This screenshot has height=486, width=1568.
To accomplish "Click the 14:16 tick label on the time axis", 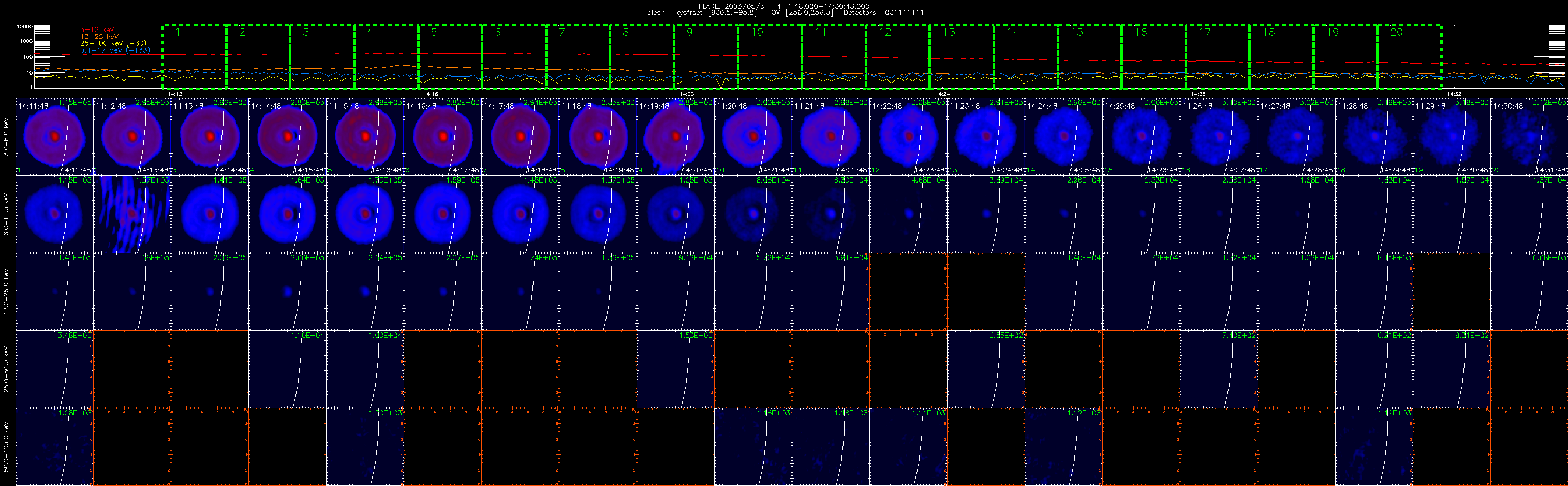I will click(431, 94).
